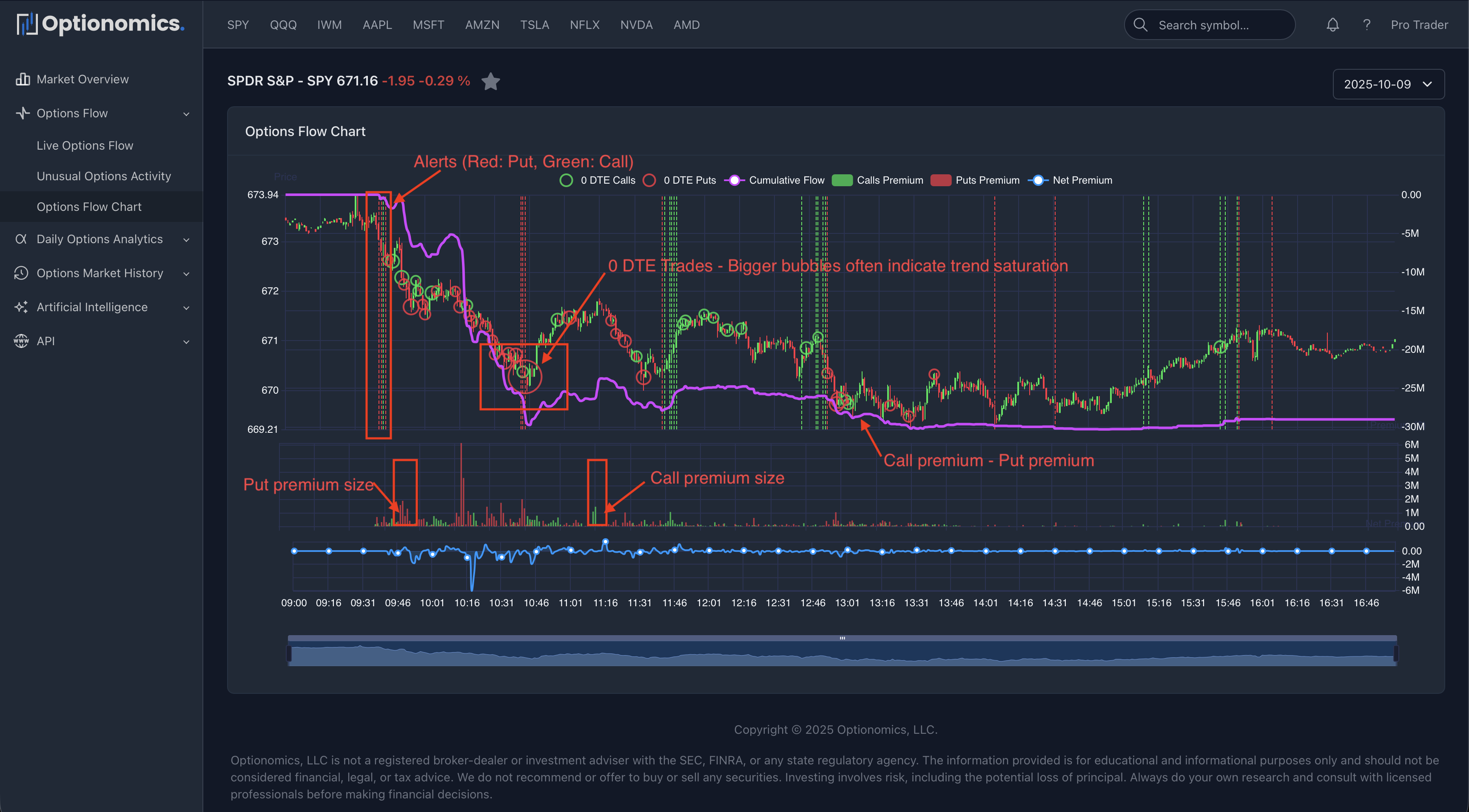Select the TSLA symbol in top navigation
This screenshot has height=812, width=1469.
click(535, 25)
